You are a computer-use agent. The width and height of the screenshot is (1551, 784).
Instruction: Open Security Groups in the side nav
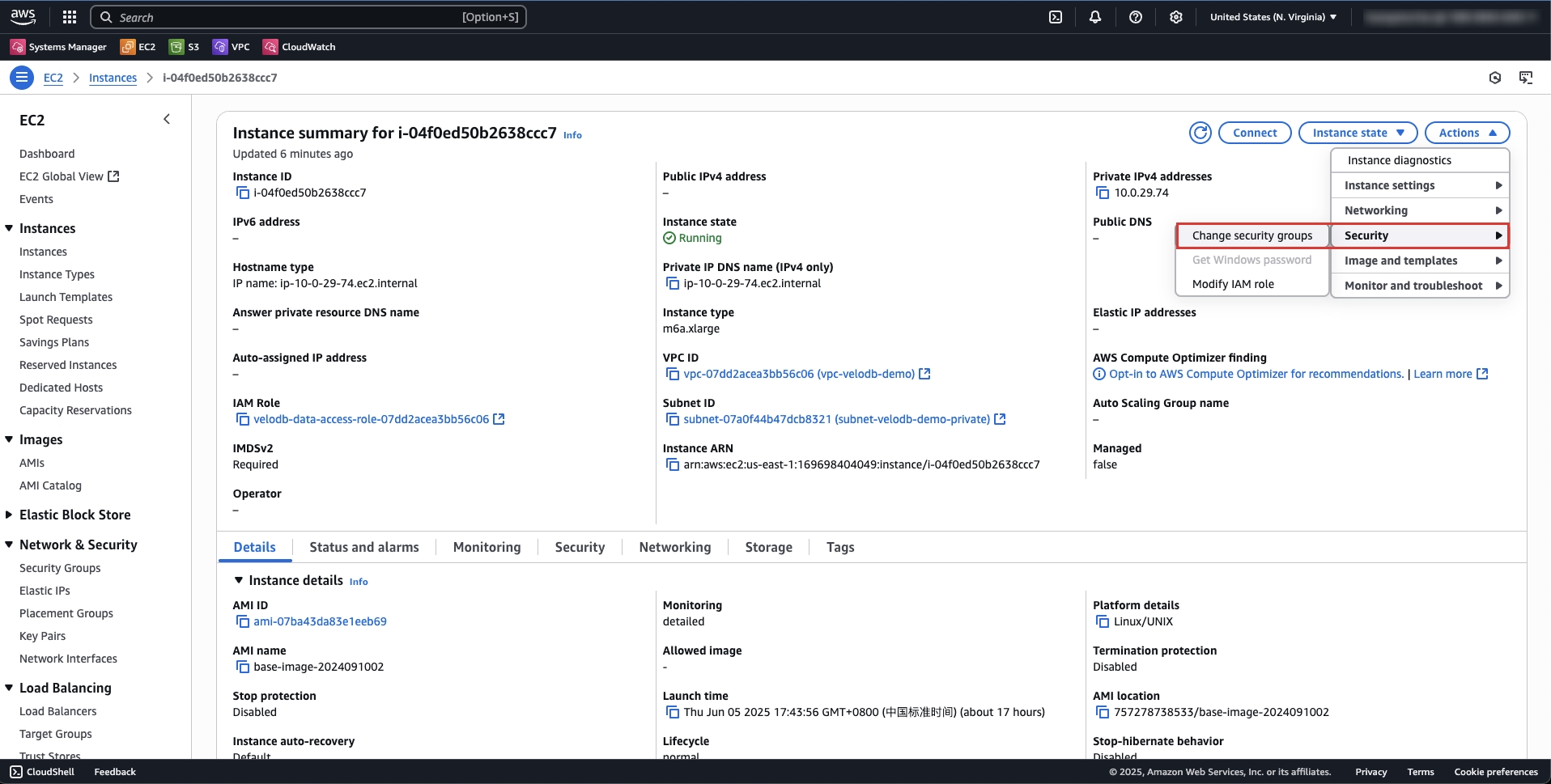pos(60,568)
